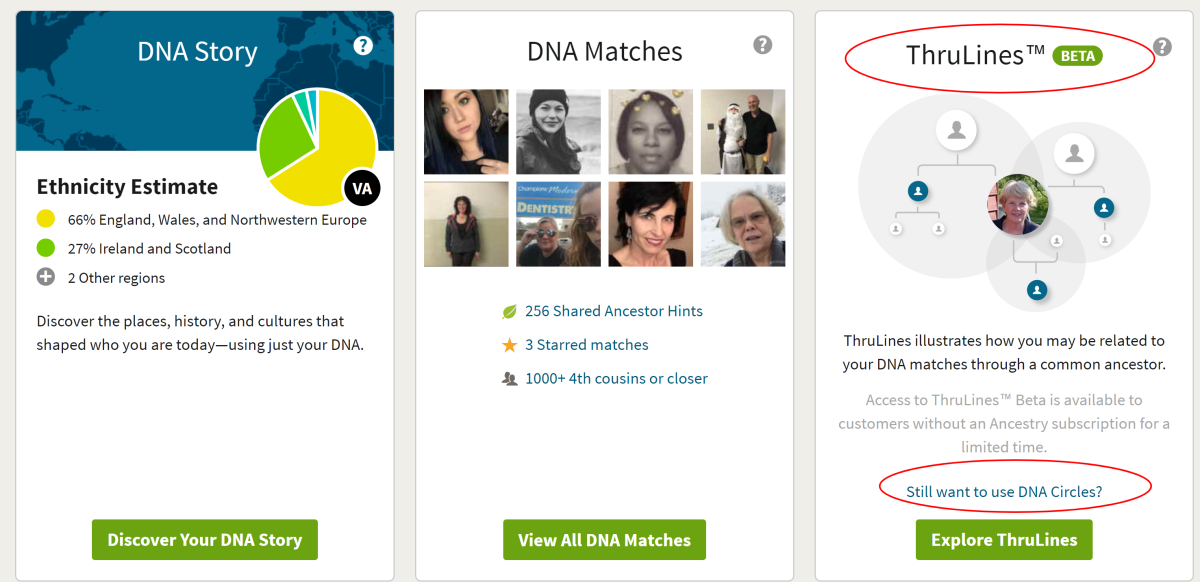Image resolution: width=1200 pixels, height=582 pixels.
Task: Click the ethnicity estimate pie chart
Action: (x=318, y=148)
